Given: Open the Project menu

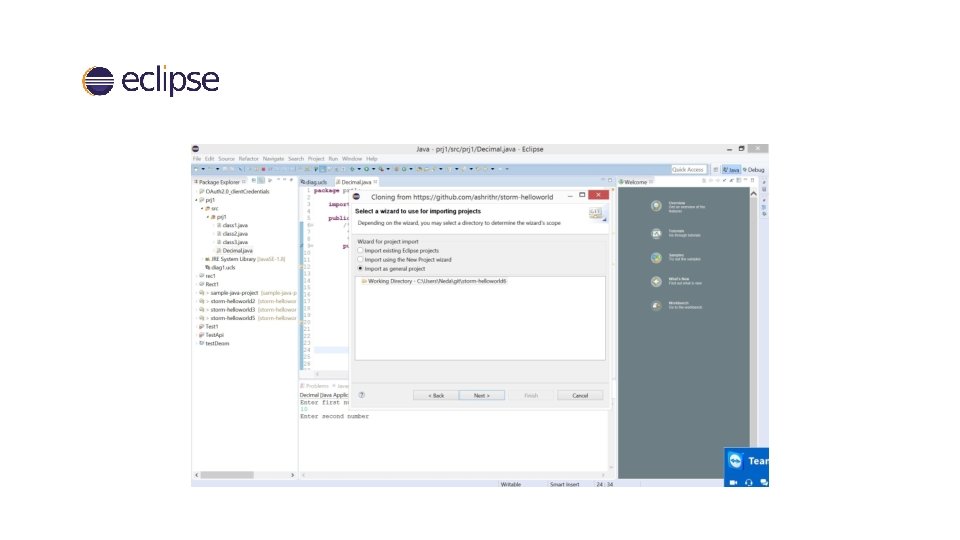Looking at the screenshot, I should (x=316, y=159).
